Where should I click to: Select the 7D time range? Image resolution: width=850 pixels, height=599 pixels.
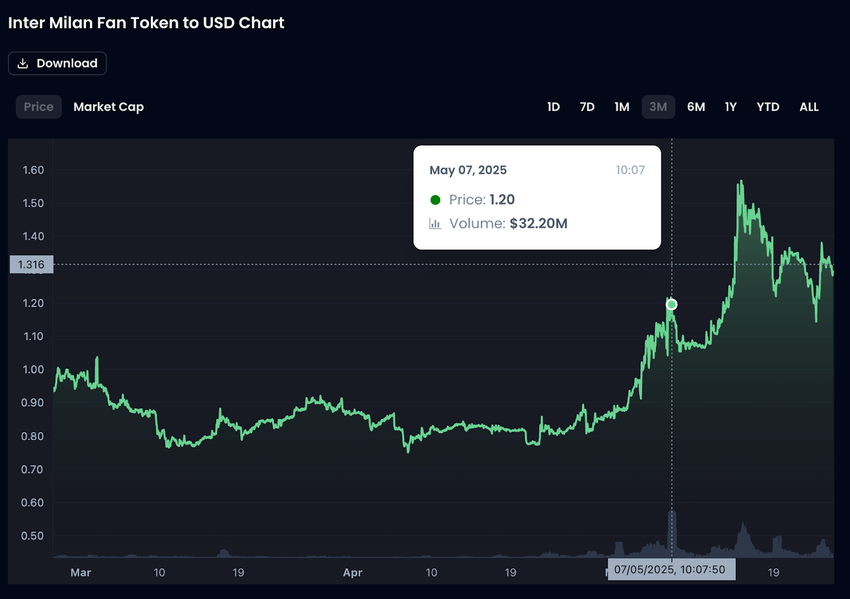click(x=587, y=107)
